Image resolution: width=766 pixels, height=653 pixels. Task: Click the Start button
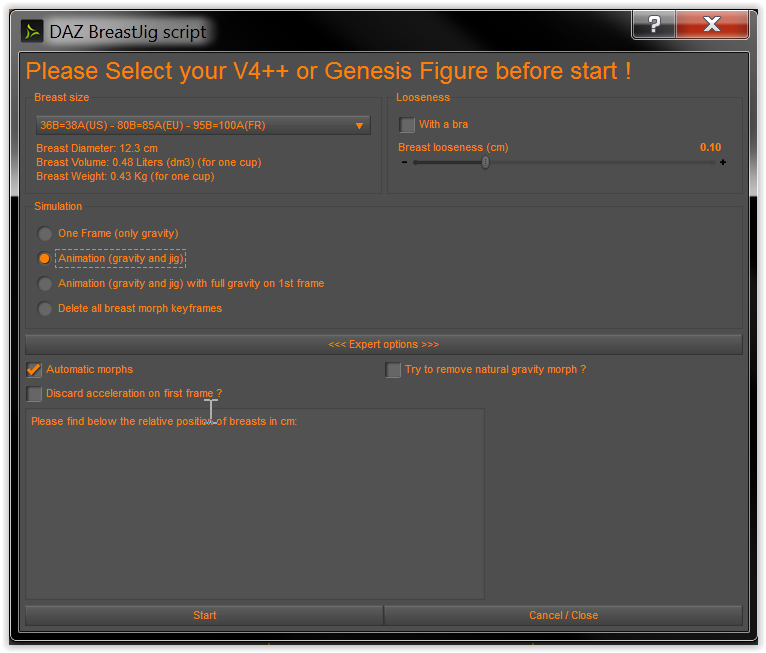[x=204, y=615]
